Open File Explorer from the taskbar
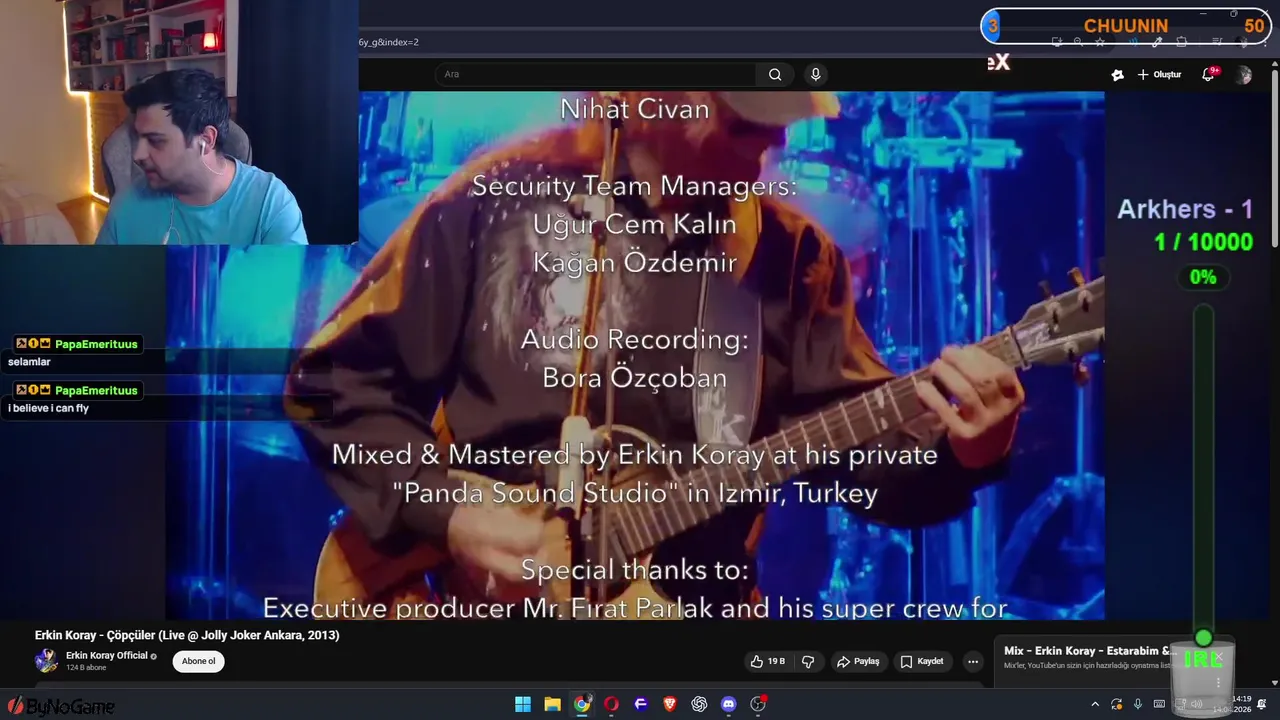 tap(552, 704)
